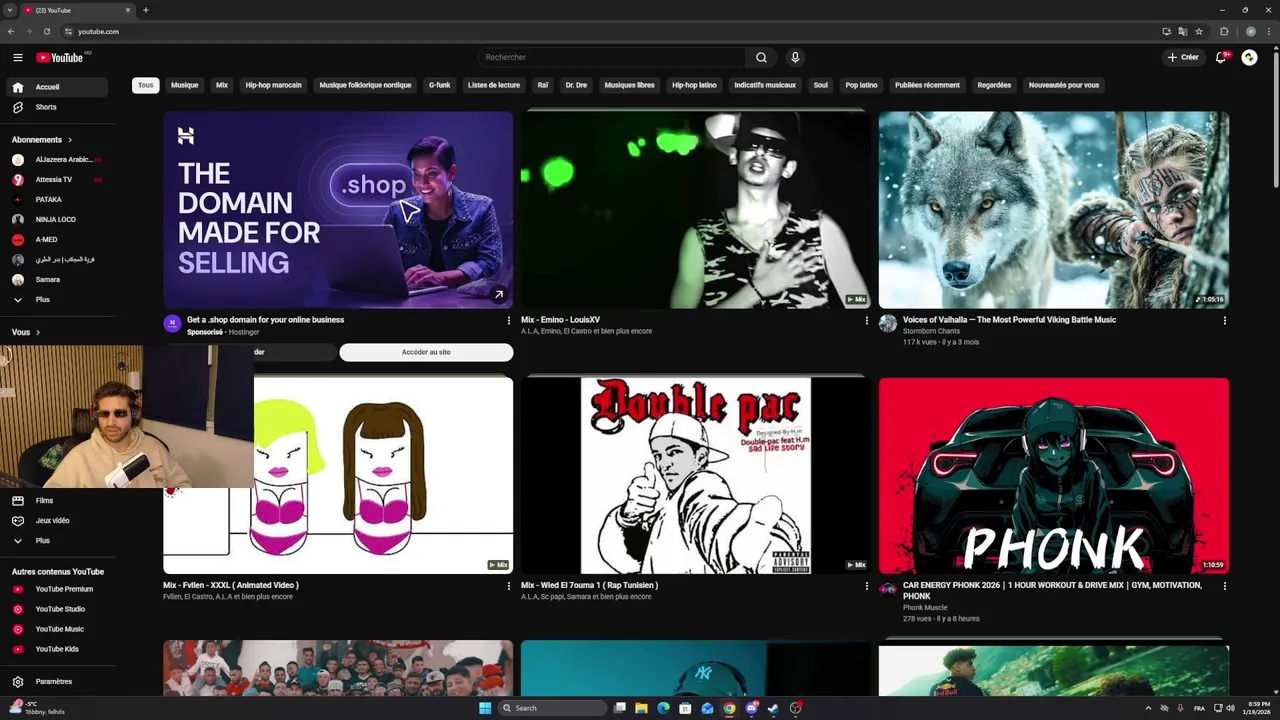Open the Phonk Muscle channel link
This screenshot has width=1280, height=720.
click(925, 607)
